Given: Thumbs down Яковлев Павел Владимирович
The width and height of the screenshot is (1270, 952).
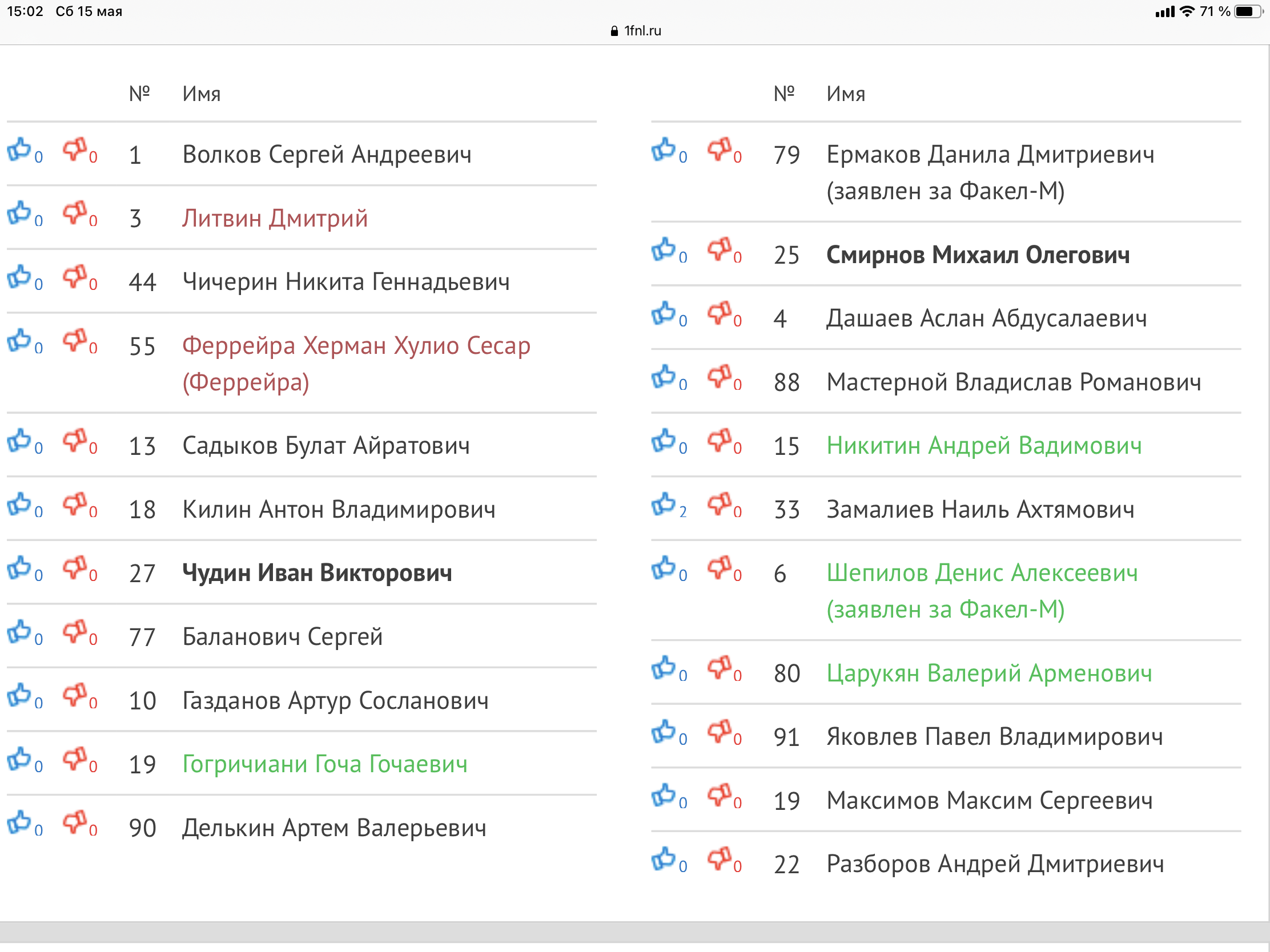Looking at the screenshot, I should 720,732.
